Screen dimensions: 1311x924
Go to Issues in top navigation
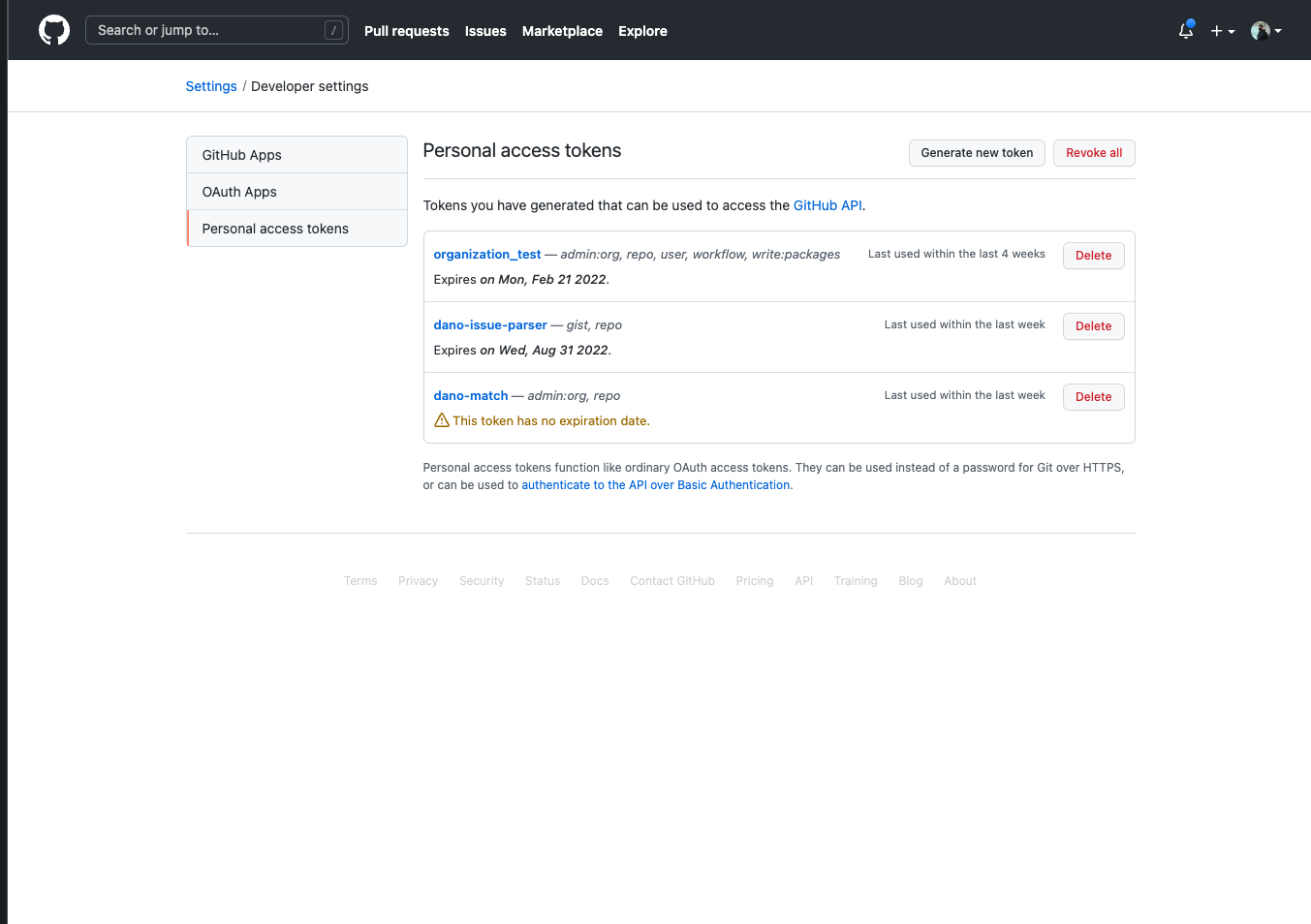(x=485, y=31)
